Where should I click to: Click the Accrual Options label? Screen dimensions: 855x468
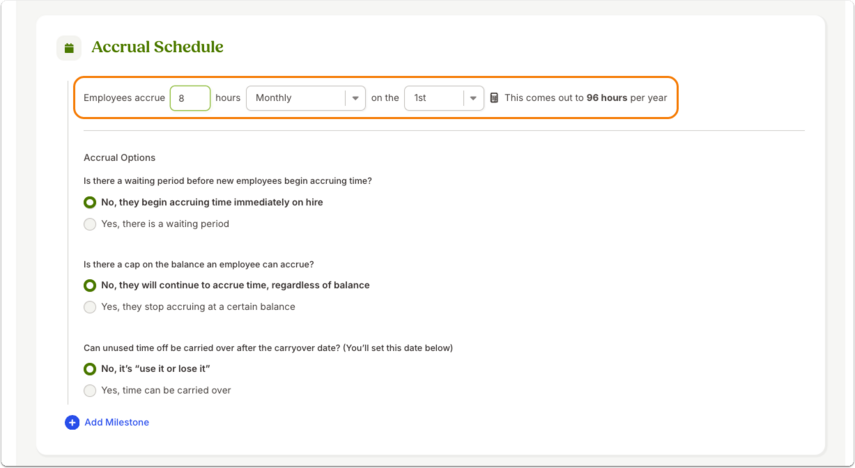click(x=119, y=158)
